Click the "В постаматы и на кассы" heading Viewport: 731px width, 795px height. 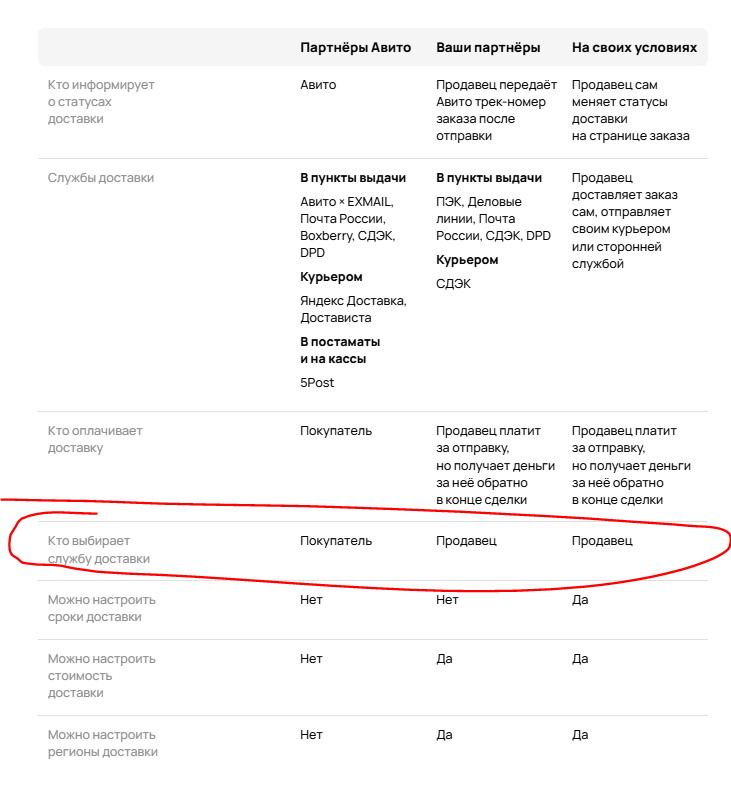point(340,350)
